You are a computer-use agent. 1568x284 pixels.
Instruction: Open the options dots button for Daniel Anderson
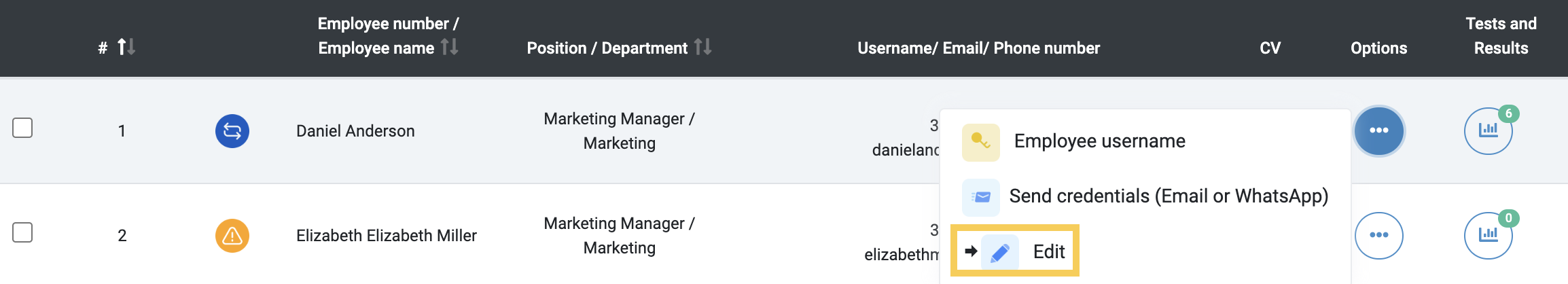pos(1379,131)
